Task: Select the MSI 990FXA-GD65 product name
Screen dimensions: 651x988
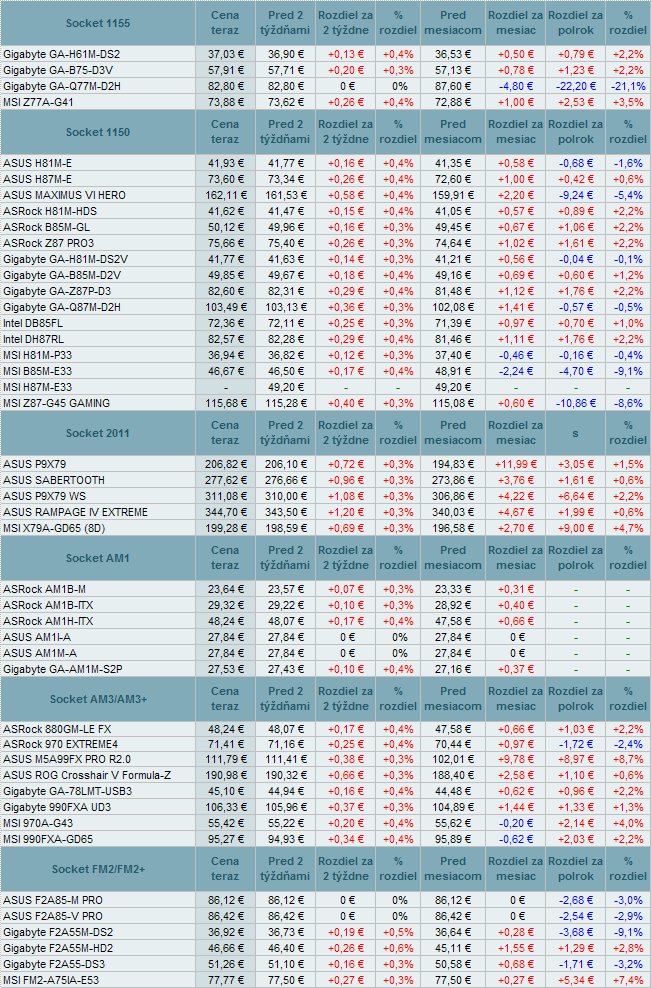Action: coord(48,839)
